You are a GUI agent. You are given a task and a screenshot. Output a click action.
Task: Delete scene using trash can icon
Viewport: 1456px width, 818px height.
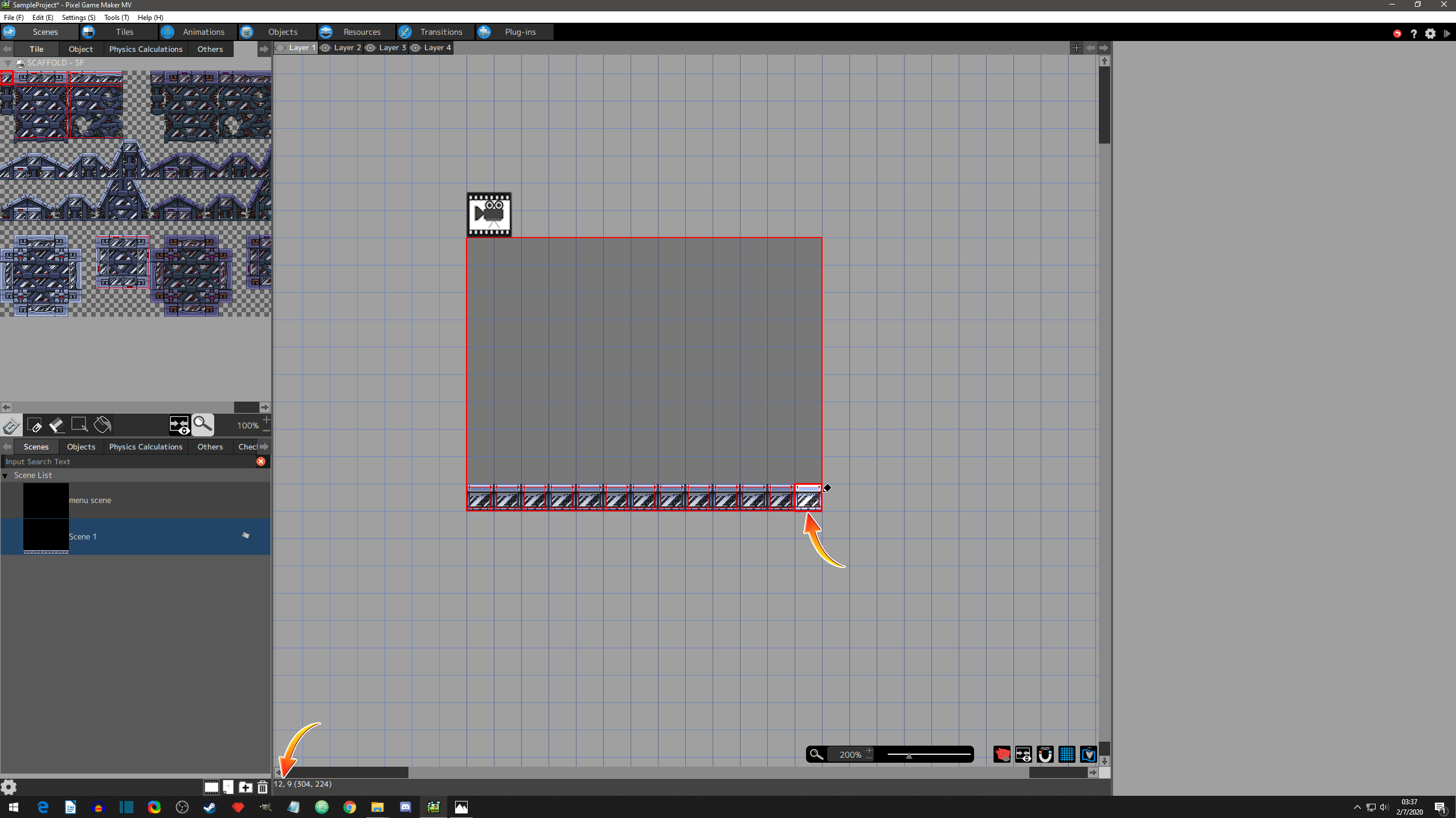[263, 787]
